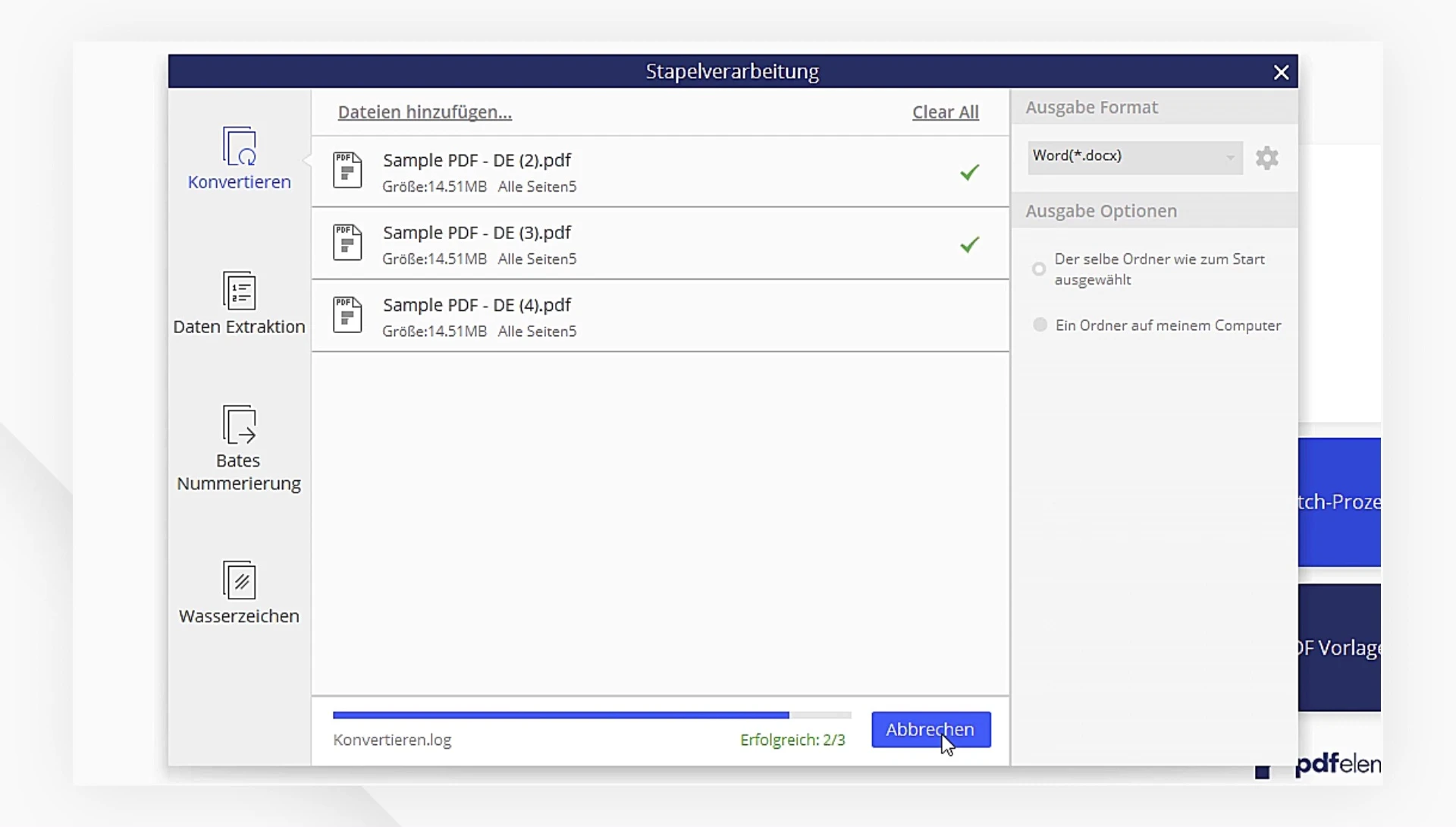This screenshot has width=1456, height=827.
Task: Switch to Bates Nummerierung tab label
Action: click(239, 472)
